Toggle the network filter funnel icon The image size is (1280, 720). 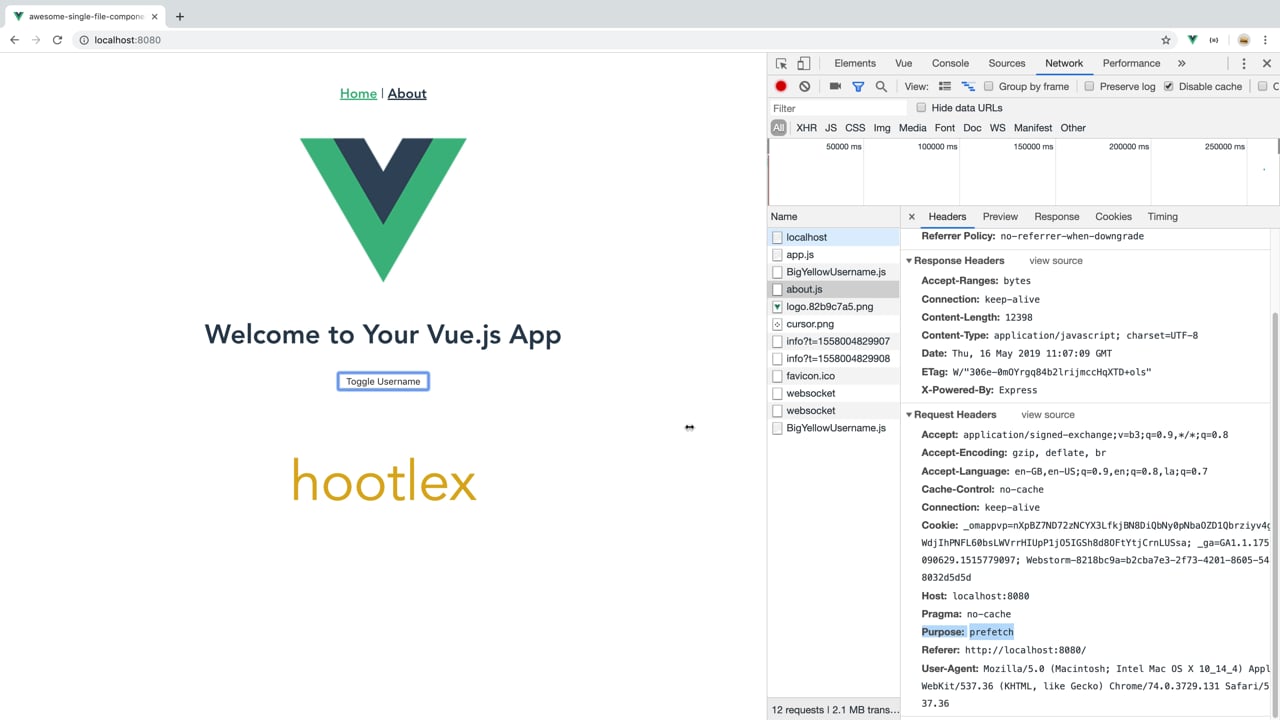pyautogui.click(x=858, y=87)
